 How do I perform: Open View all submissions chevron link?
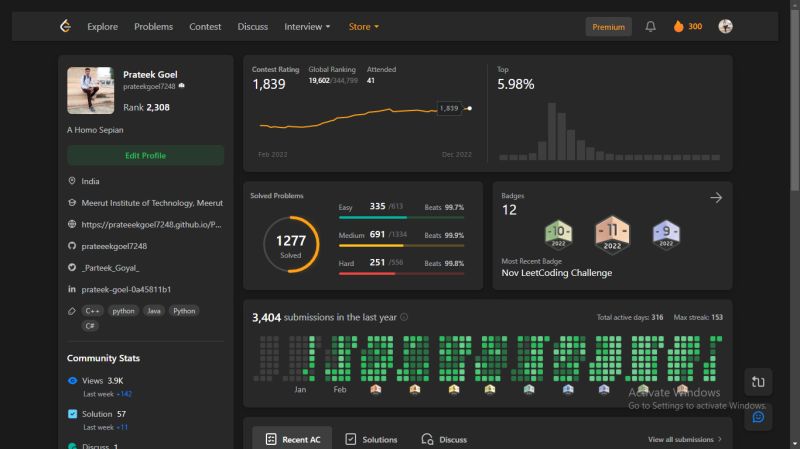click(x=685, y=439)
